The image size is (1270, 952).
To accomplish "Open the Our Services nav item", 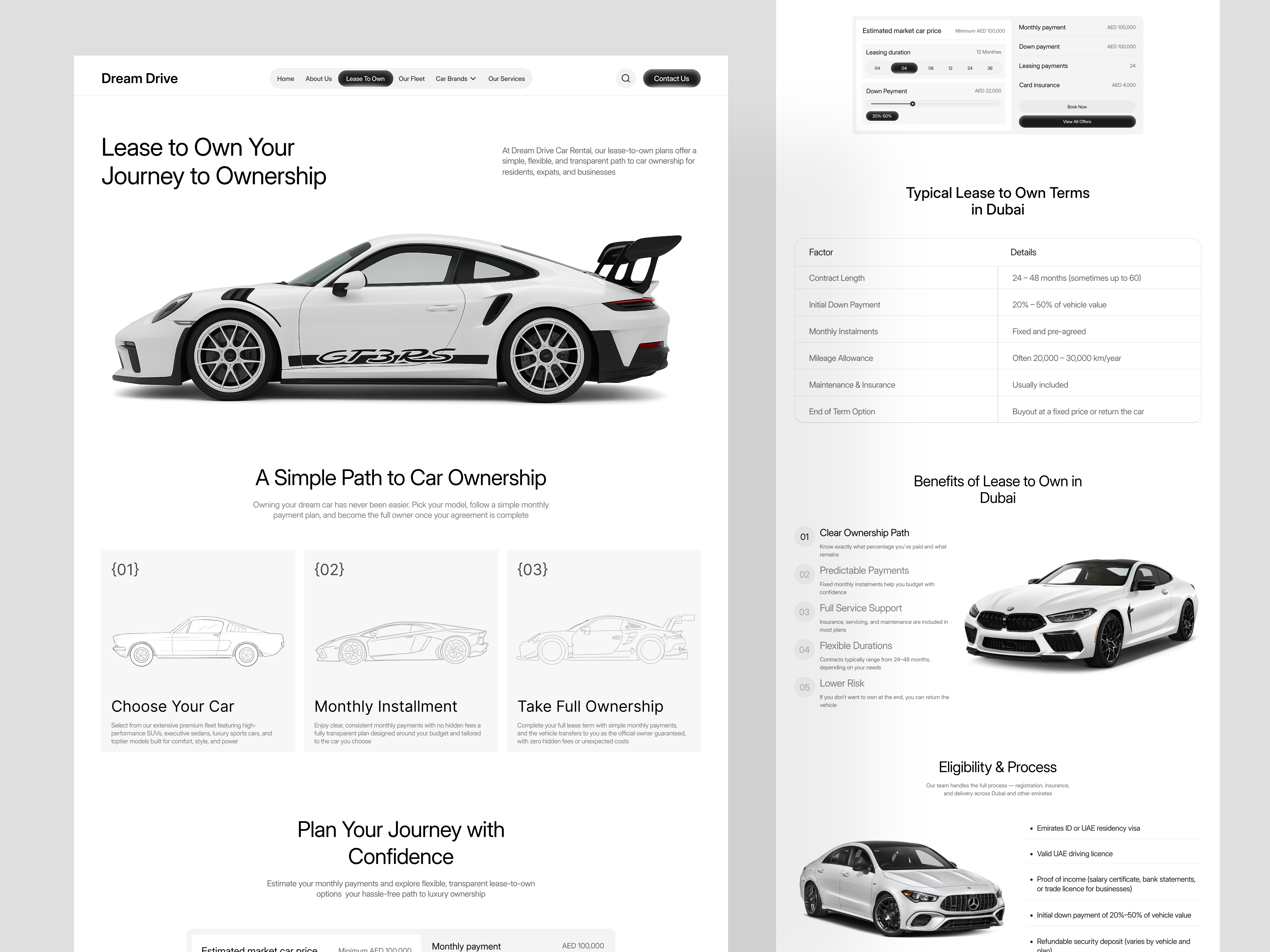I will 506,79.
